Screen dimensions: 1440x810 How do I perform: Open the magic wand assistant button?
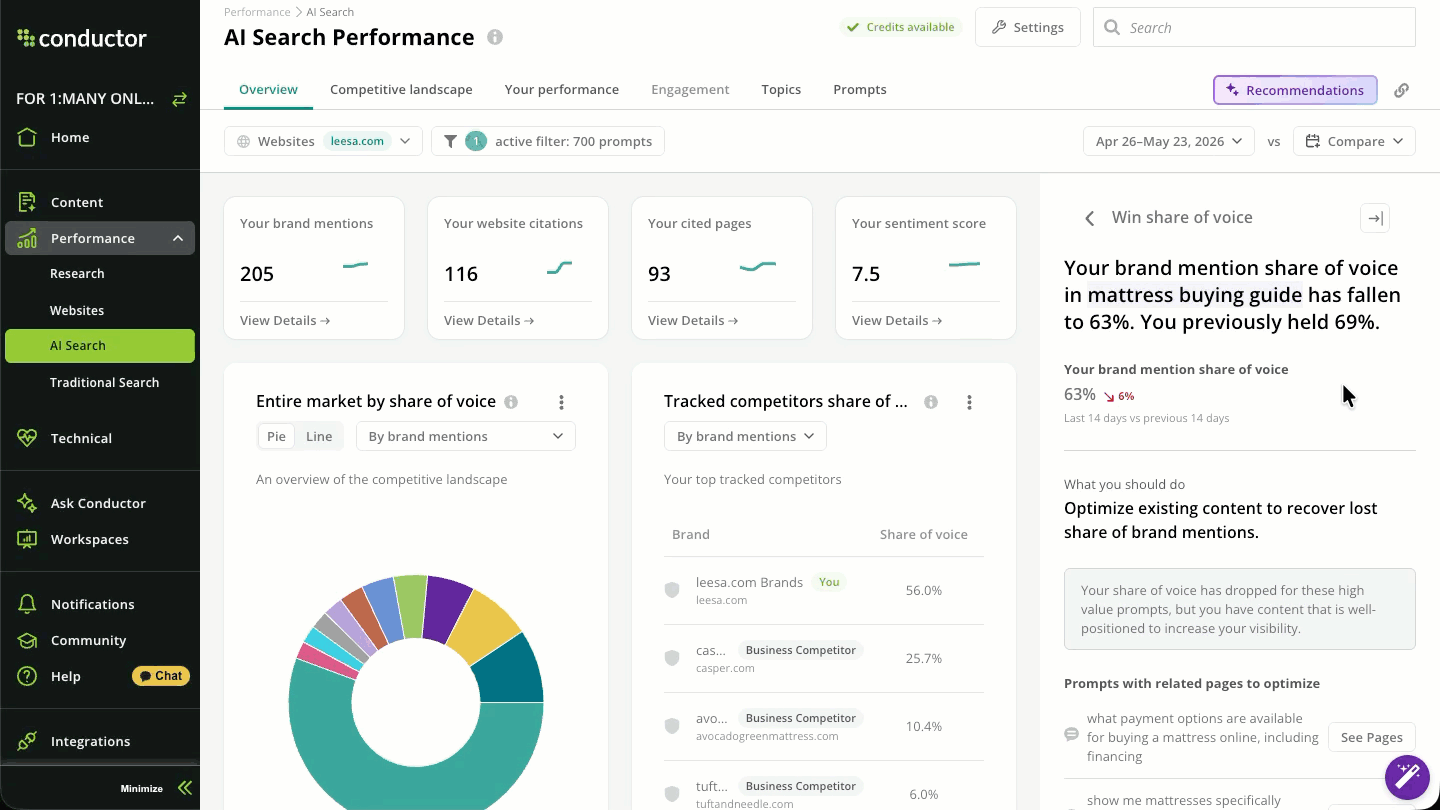(x=1407, y=776)
